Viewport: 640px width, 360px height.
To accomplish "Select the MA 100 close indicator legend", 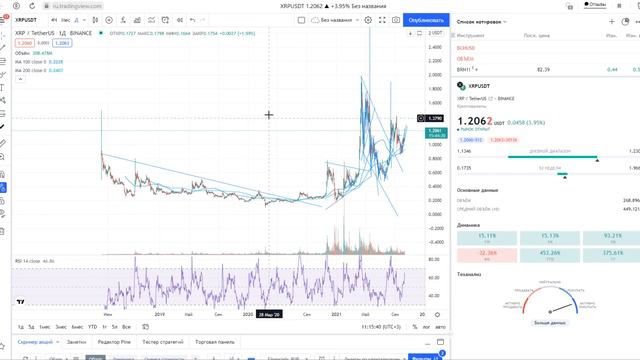I will pos(39,62).
